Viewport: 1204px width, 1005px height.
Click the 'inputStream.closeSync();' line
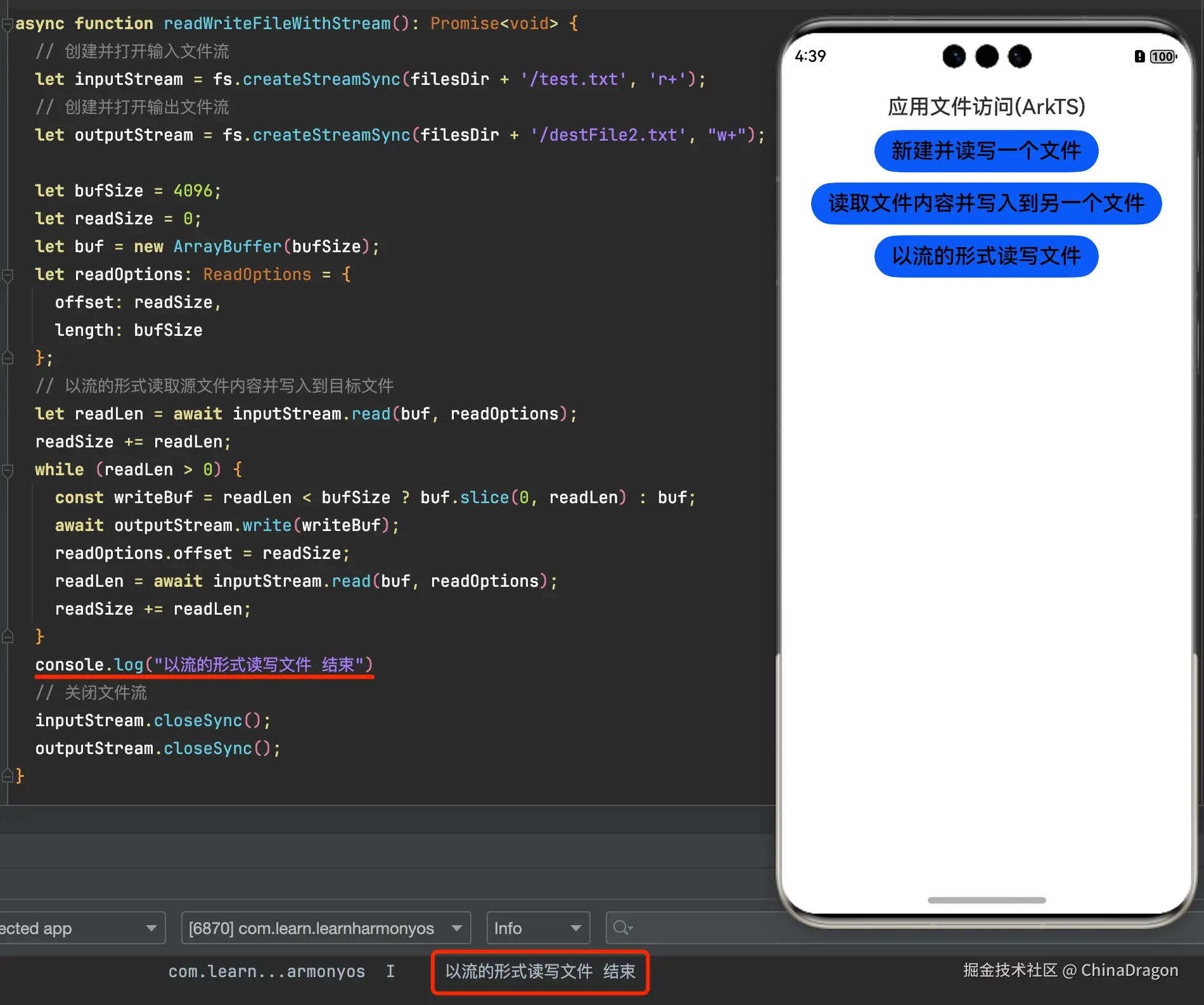coord(153,720)
